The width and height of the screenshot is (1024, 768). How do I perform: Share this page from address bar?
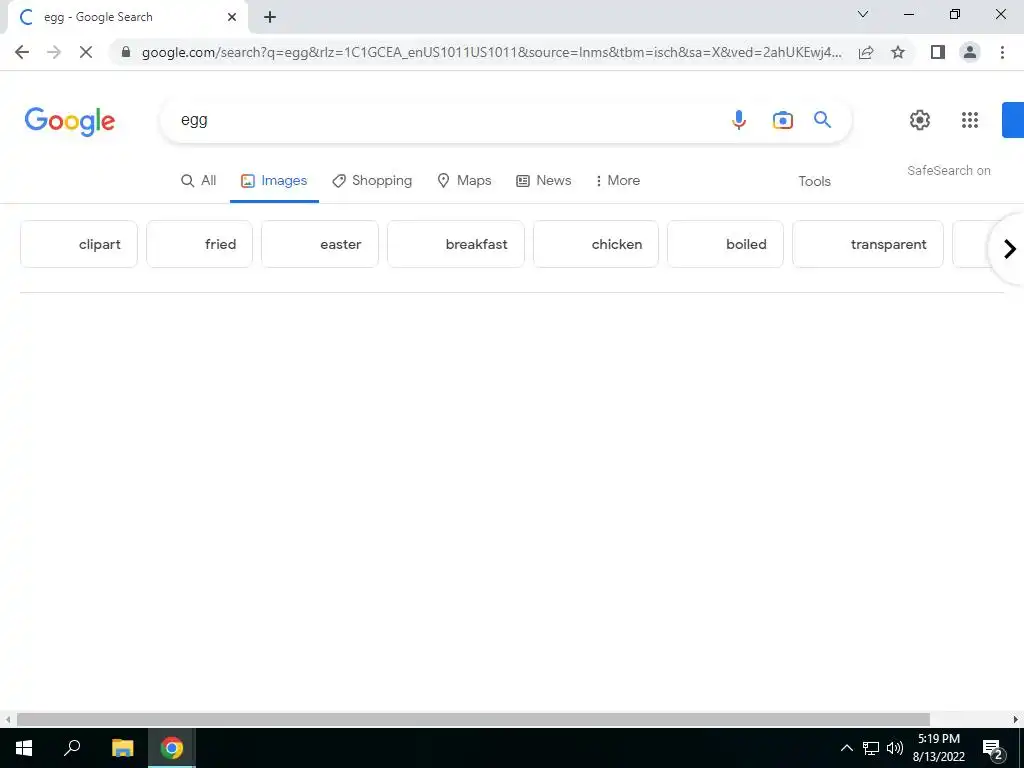[x=866, y=52]
